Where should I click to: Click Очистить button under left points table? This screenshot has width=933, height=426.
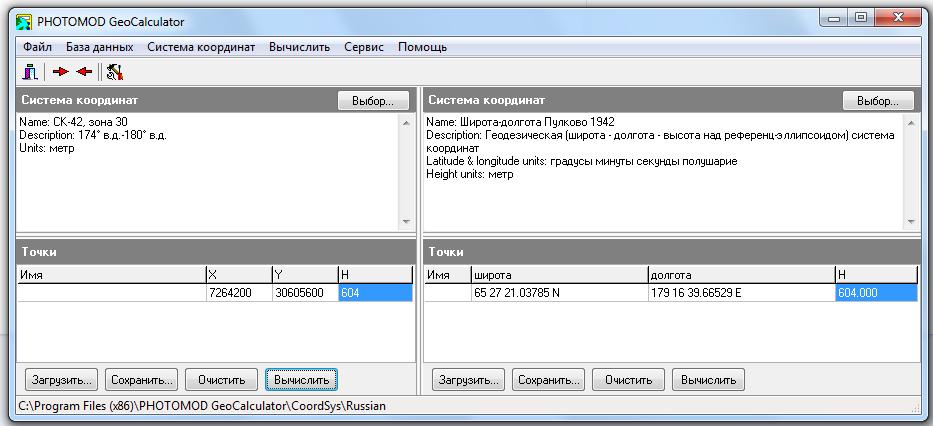click(x=221, y=380)
